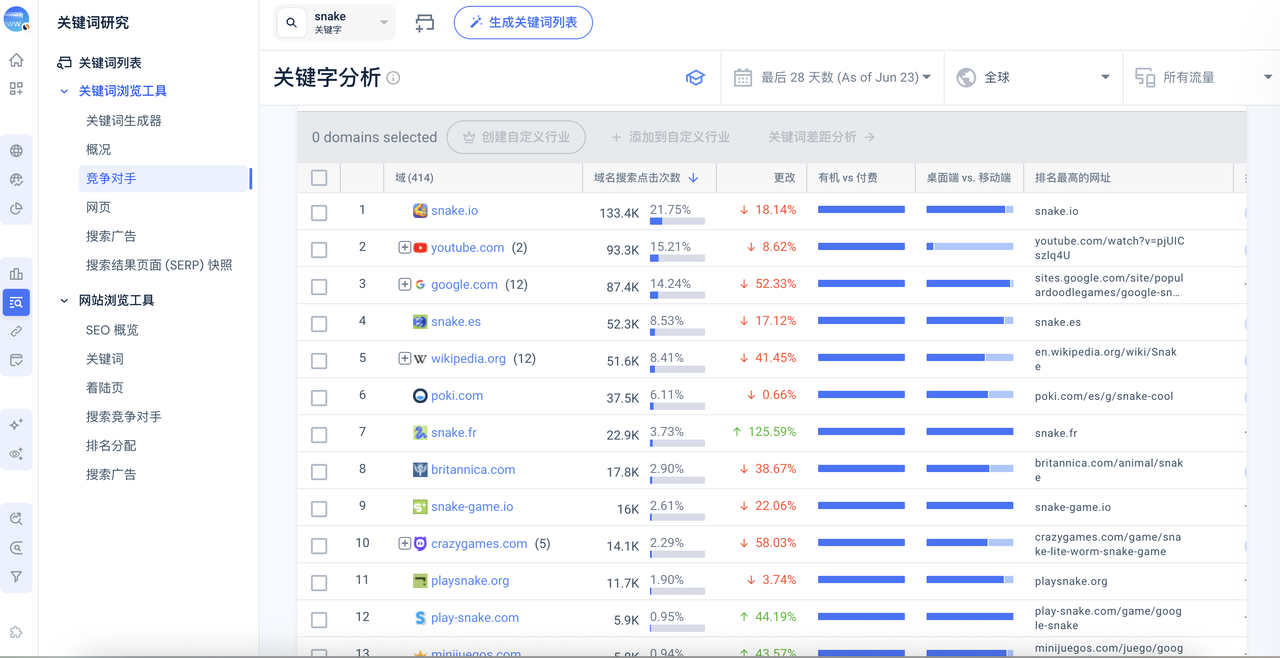Click the home icon in left sidebar
1280x658 pixels.
click(x=16, y=60)
